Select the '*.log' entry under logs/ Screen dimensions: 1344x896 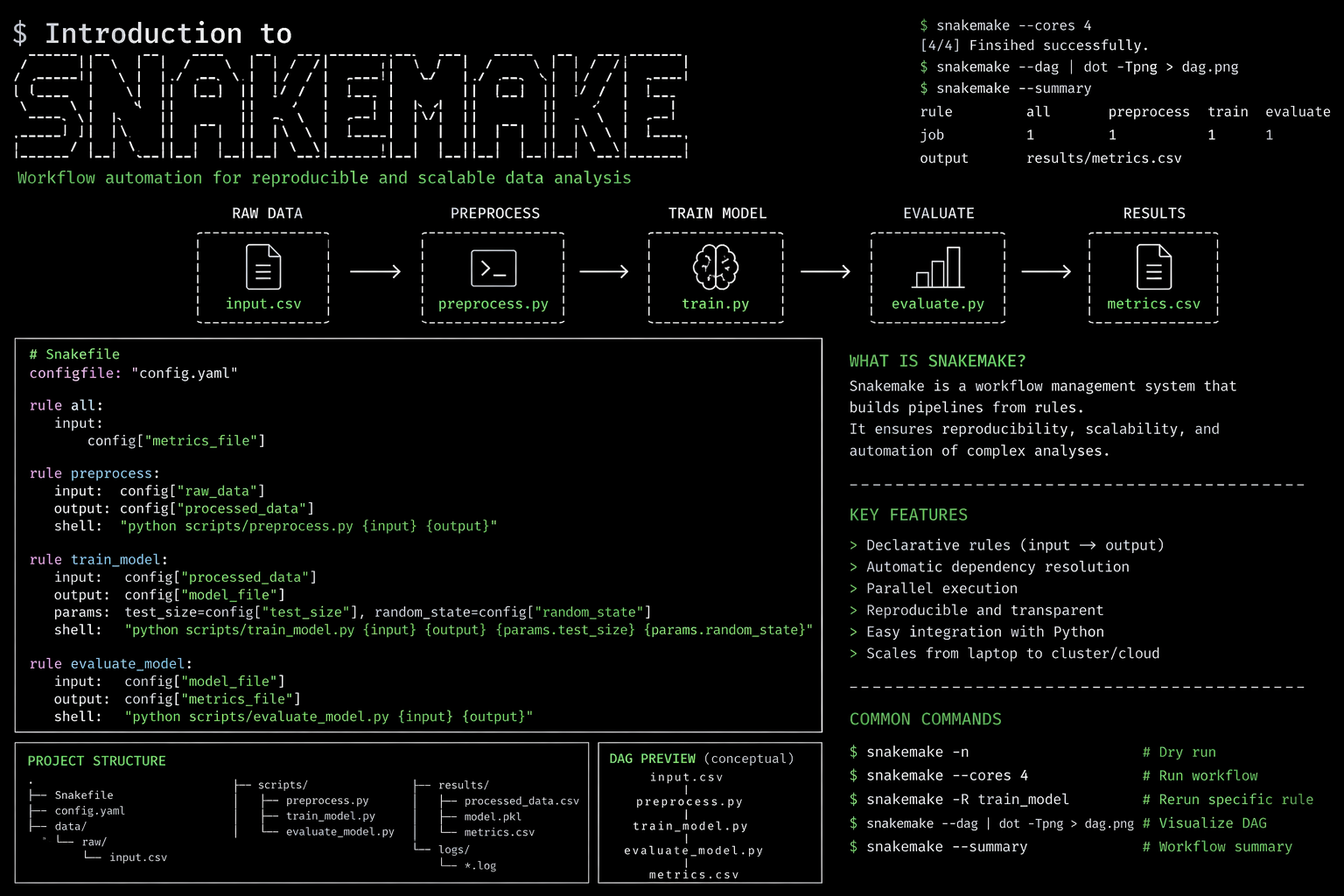479,866
